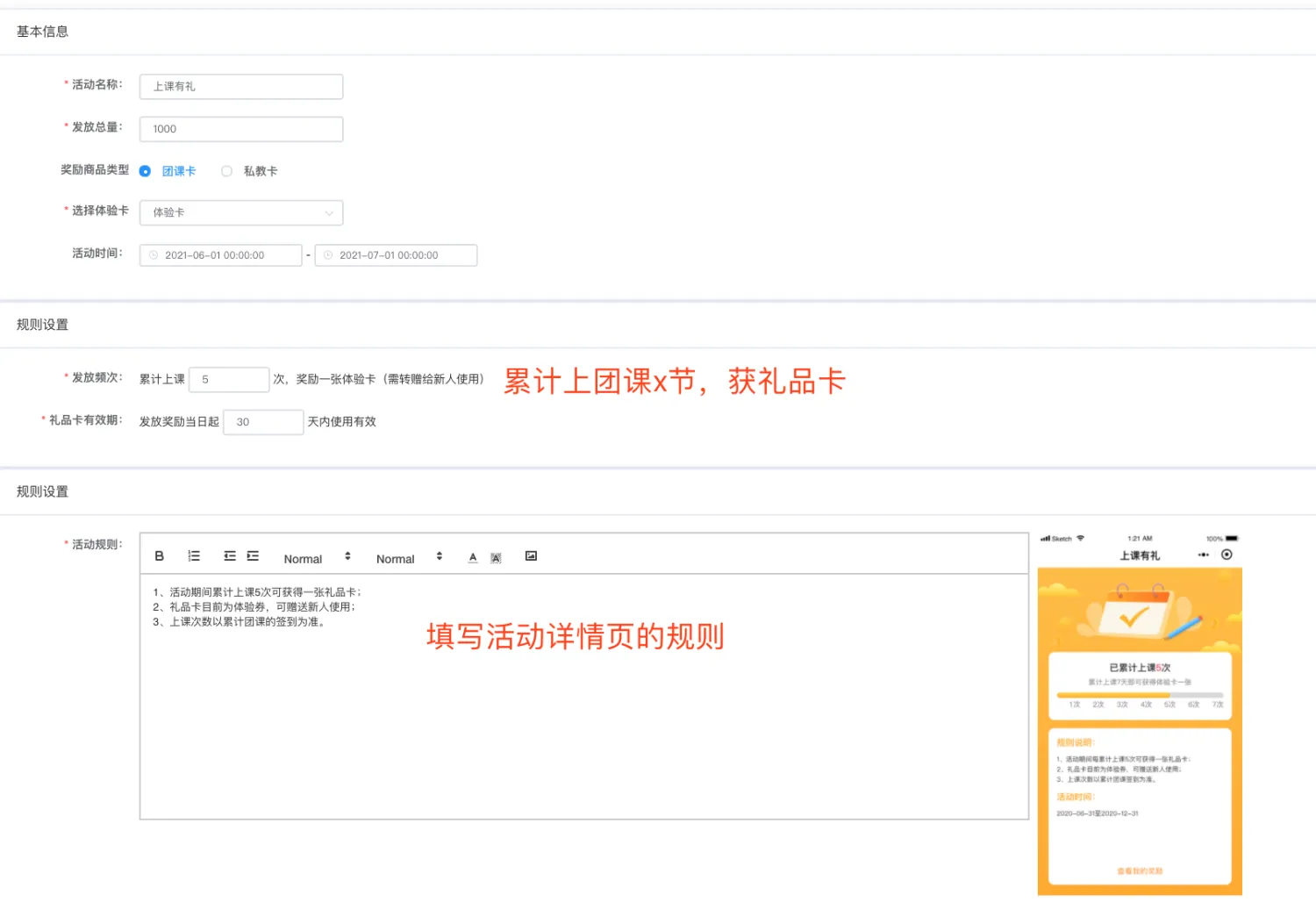Image resolution: width=1316 pixels, height=902 pixels.
Task: Apply ordered list formatting in the editor
Action: tap(194, 556)
